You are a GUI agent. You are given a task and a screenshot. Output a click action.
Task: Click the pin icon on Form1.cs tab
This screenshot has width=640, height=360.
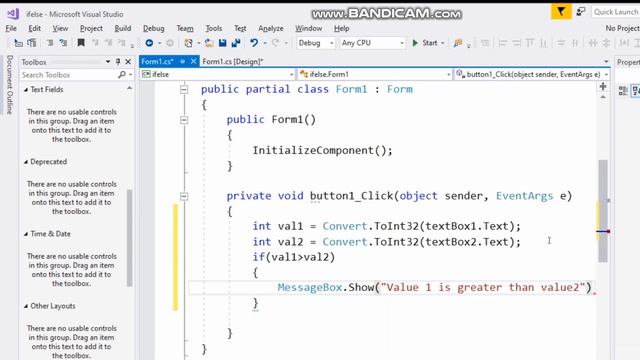(x=182, y=62)
